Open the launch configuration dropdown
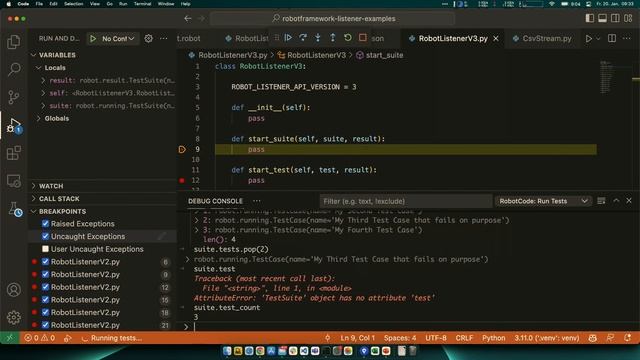The image size is (640, 360). coord(118,38)
